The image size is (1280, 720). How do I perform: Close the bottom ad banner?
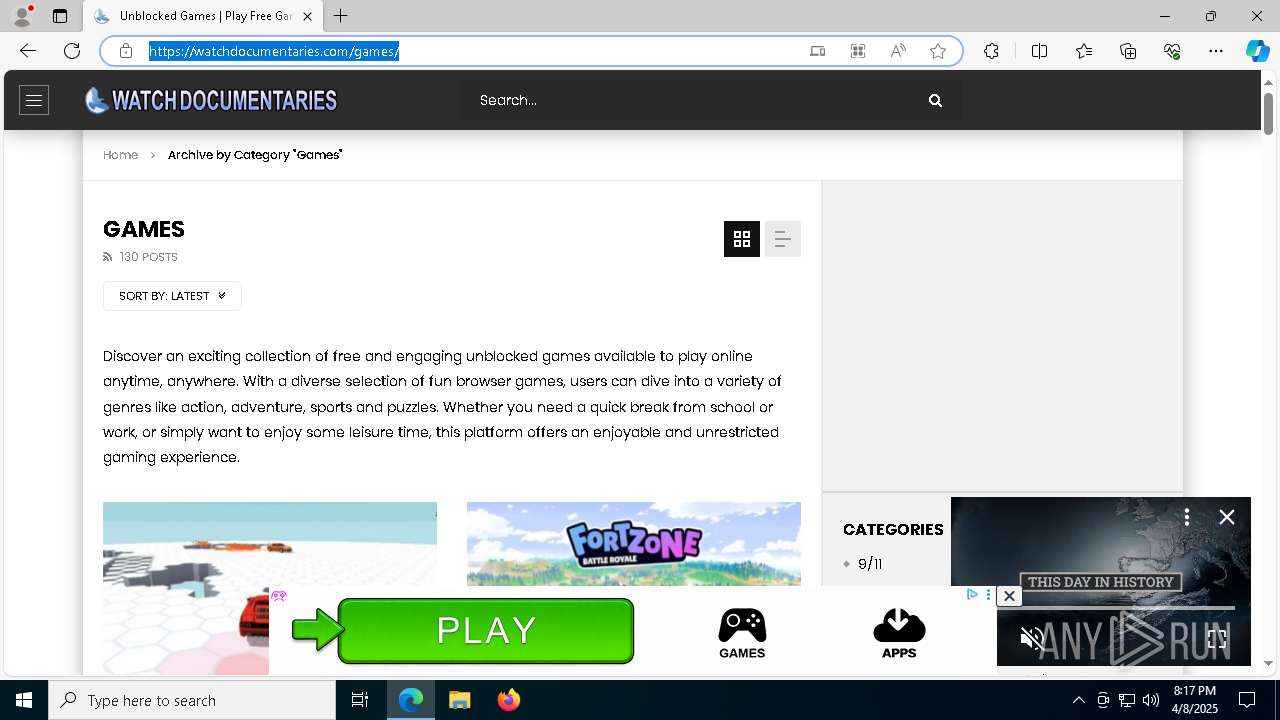(1009, 596)
